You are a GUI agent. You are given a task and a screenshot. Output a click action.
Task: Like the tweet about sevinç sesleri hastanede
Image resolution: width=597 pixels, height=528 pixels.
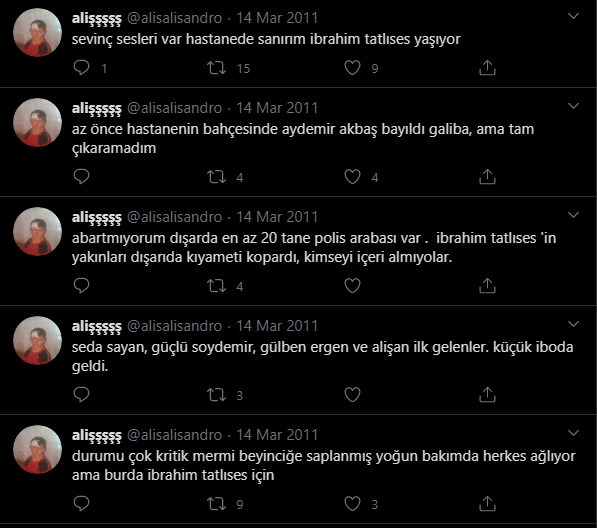352,68
